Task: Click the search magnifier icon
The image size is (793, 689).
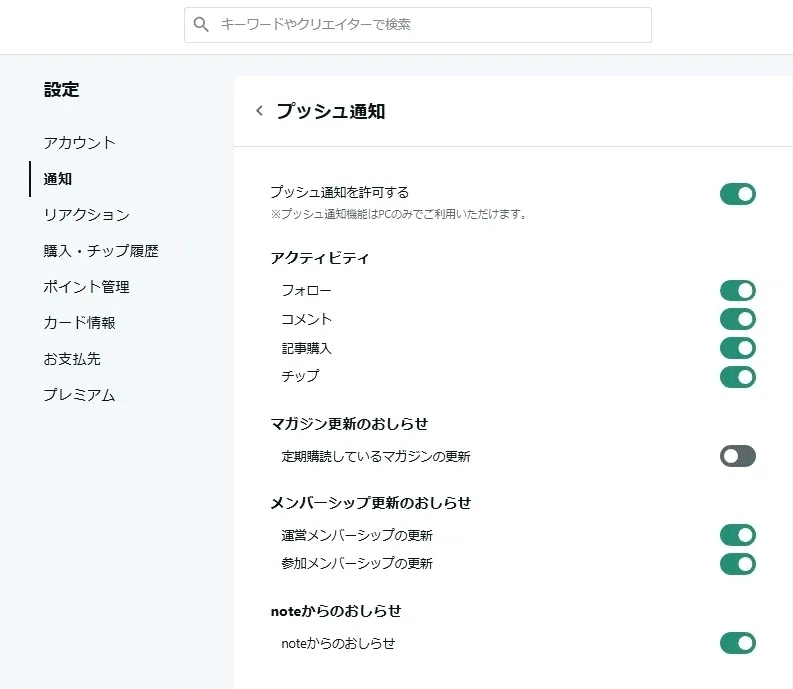Action: [x=201, y=24]
